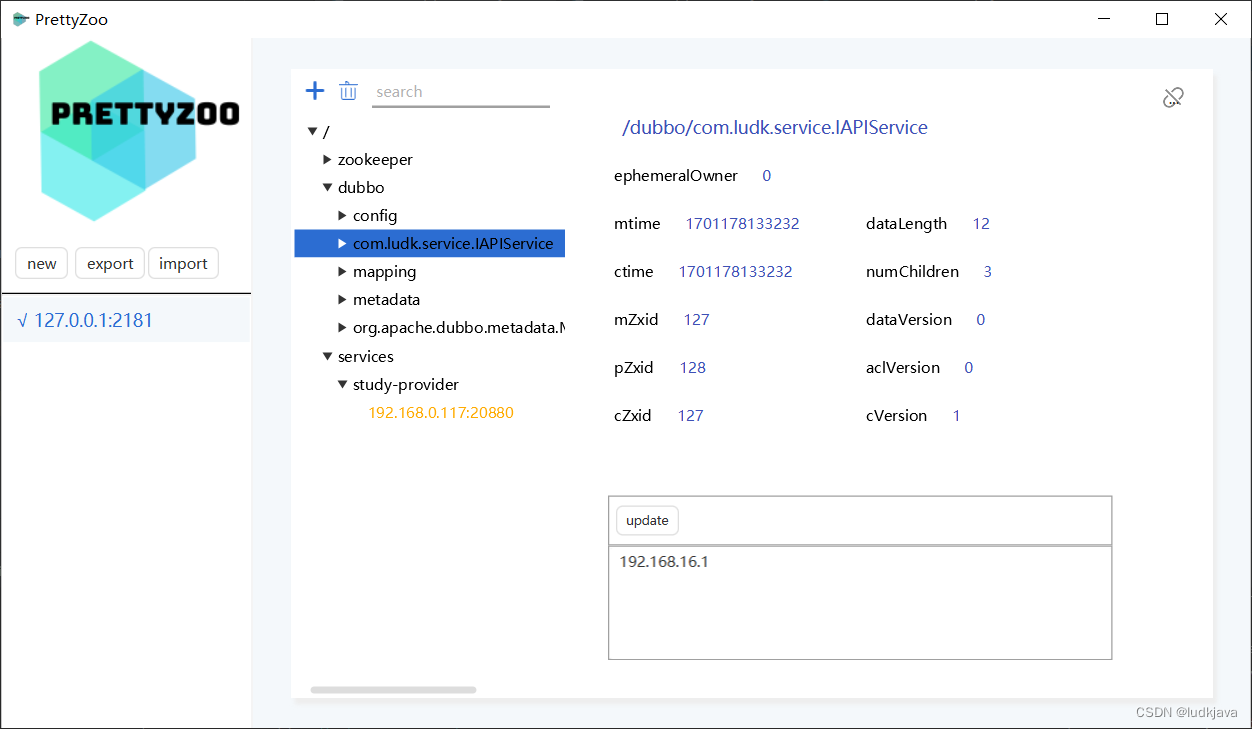This screenshot has height=729, width=1252.
Task: Select the 192.168.0.117:20880 leaf node
Action: pos(441,412)
